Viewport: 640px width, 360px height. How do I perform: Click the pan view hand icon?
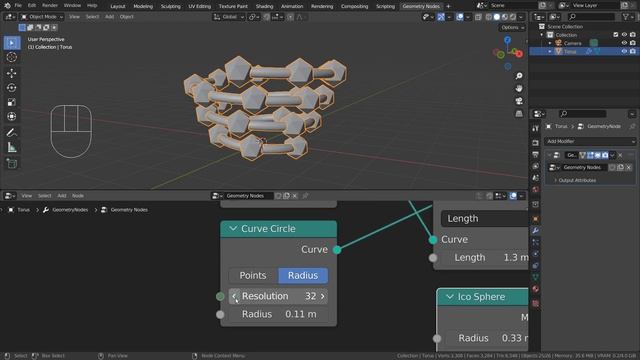(x=519, y=89)
